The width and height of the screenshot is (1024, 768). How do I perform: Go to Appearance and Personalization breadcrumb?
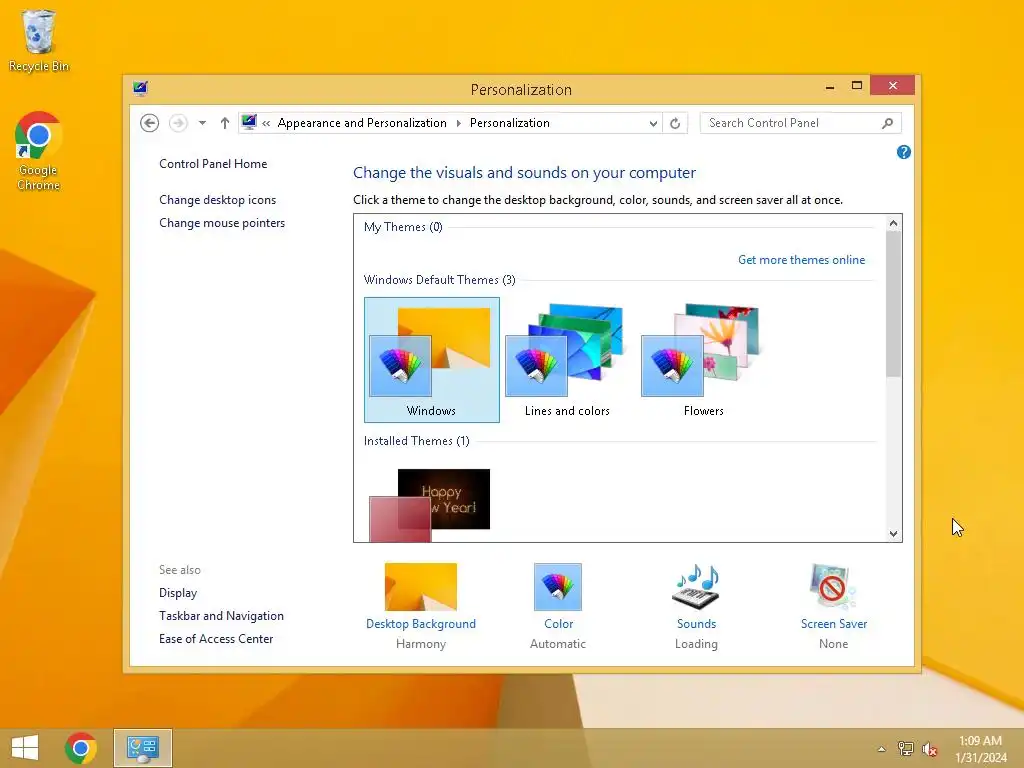click(362, 123)
